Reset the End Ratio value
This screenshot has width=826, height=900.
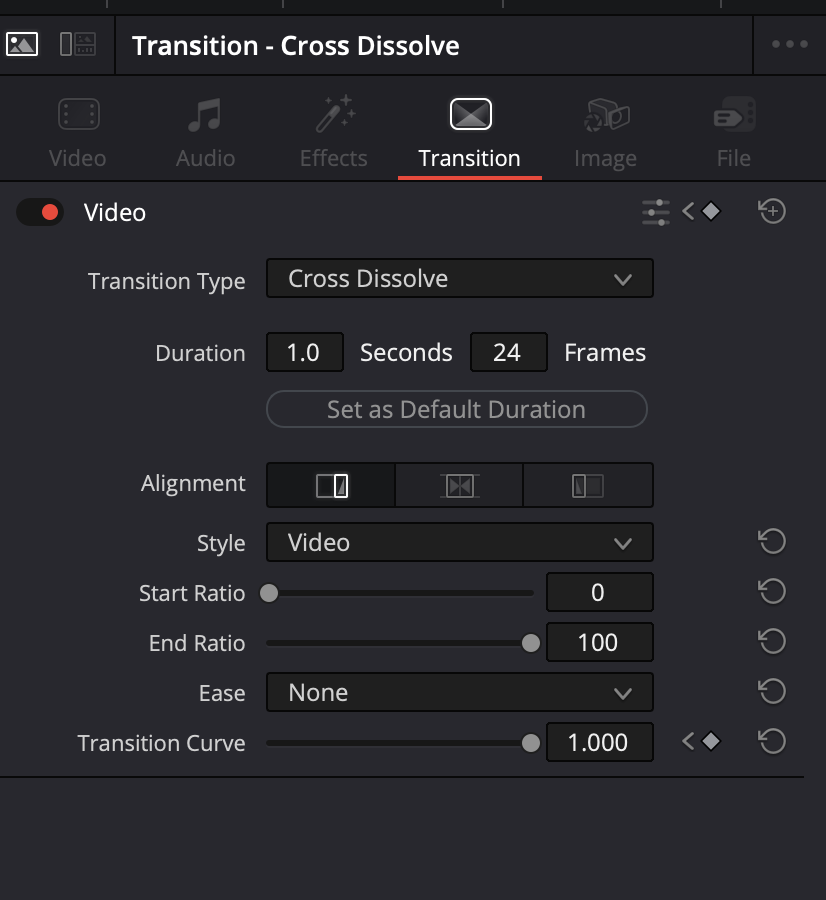[772, 641]
